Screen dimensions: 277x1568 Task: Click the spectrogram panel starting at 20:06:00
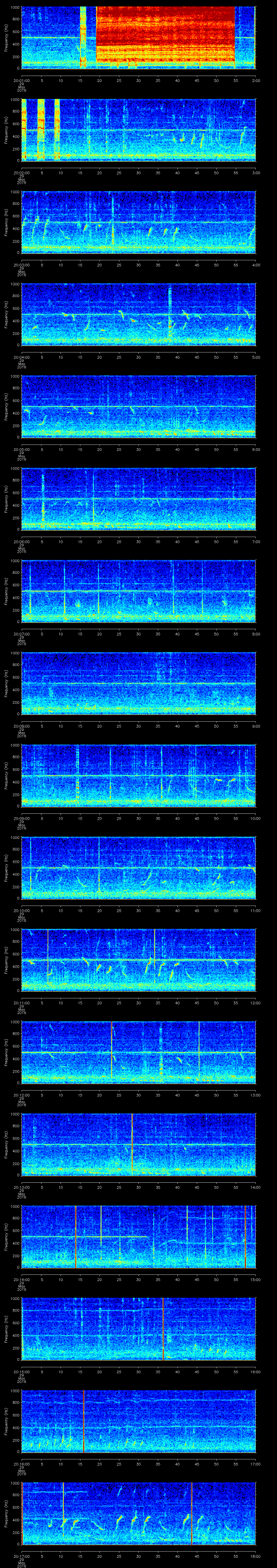(138, 499)
